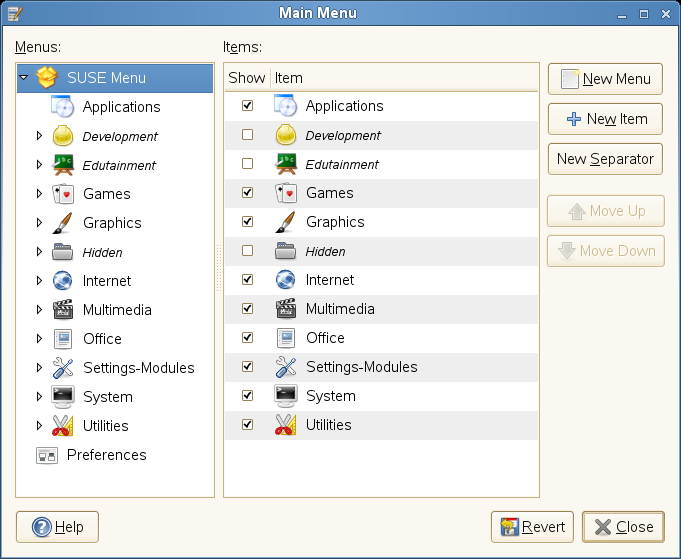Click the Utilities icon in Items list

(285, 425)
